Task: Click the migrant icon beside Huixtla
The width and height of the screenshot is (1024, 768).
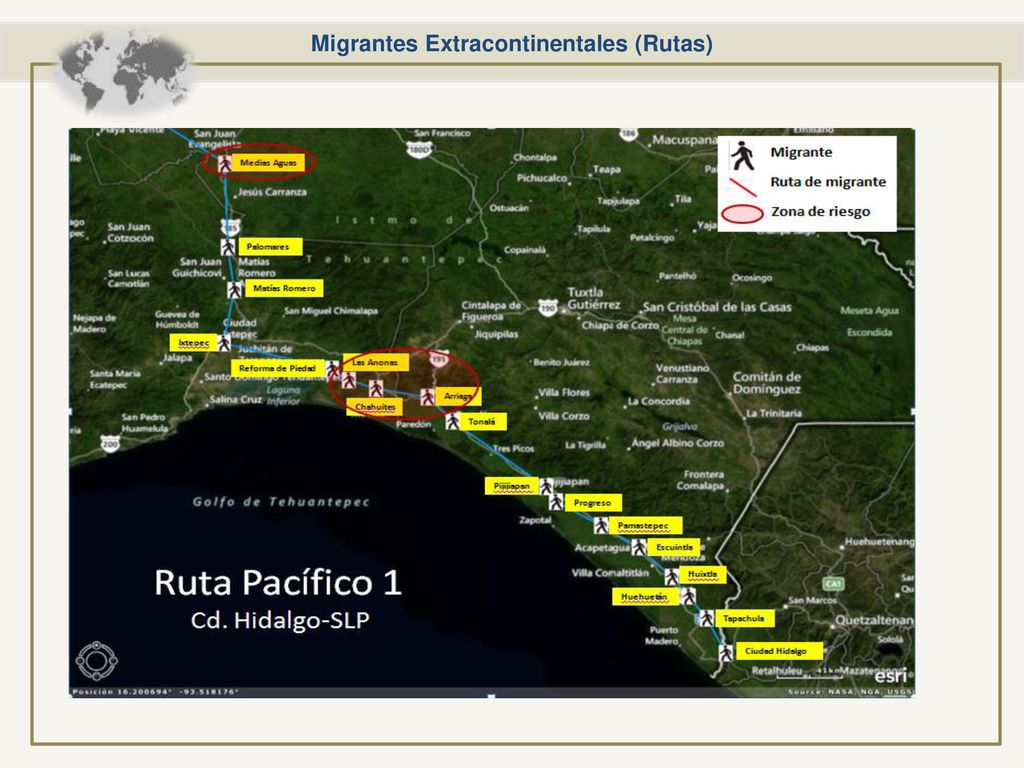Action: 671,576
